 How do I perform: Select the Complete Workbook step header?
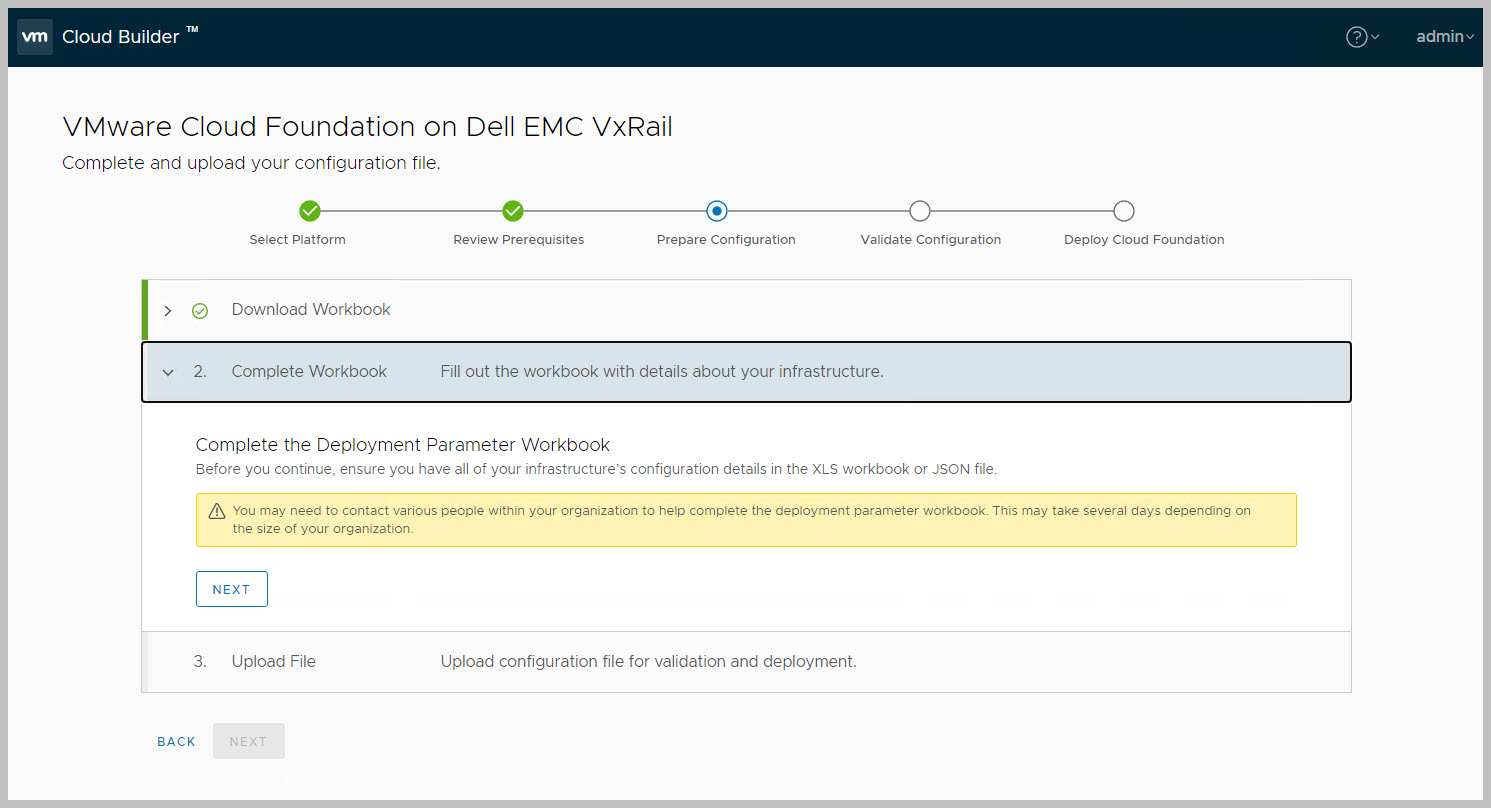309,372
